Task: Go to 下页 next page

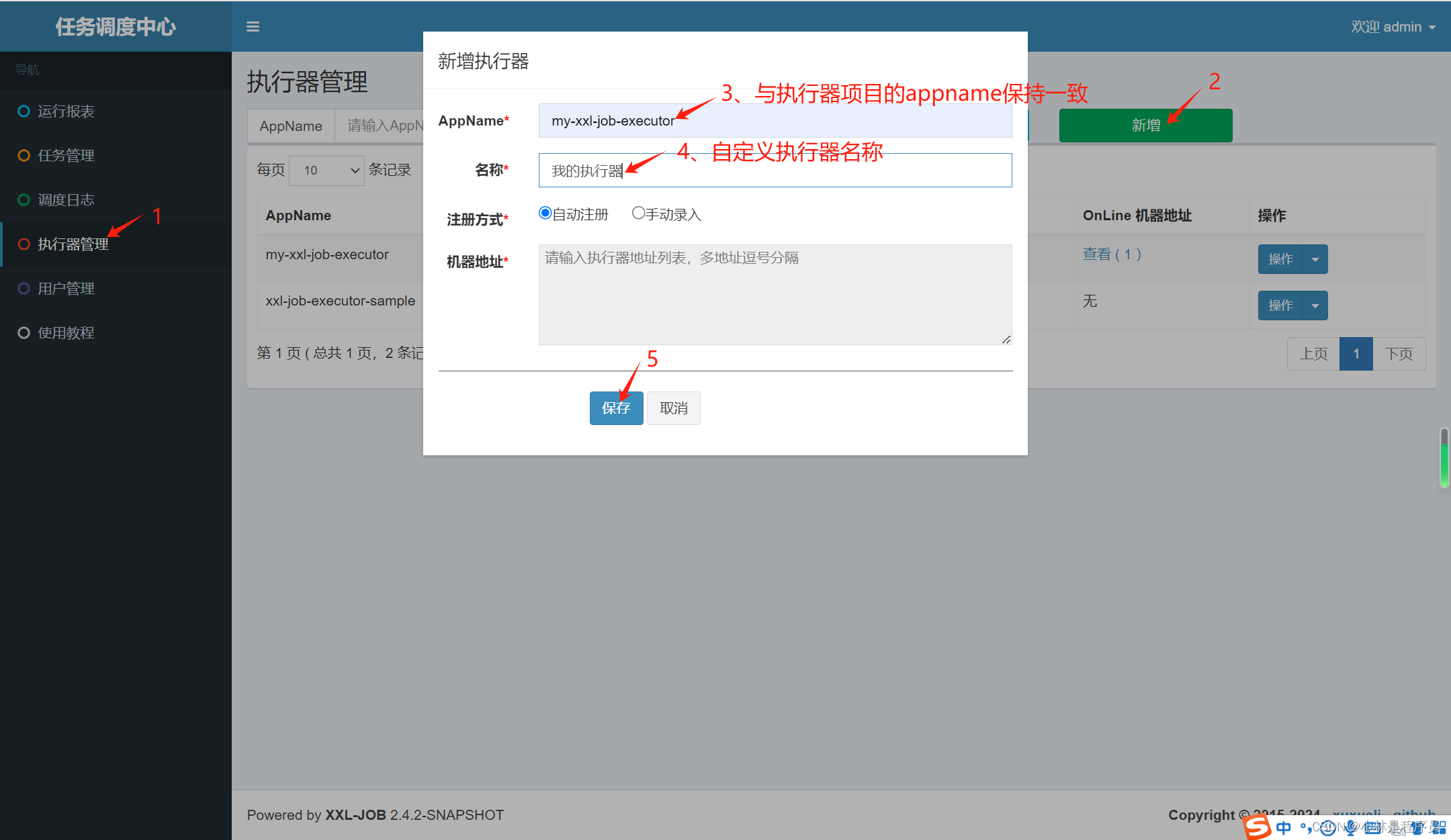Action: [1399, 354]
